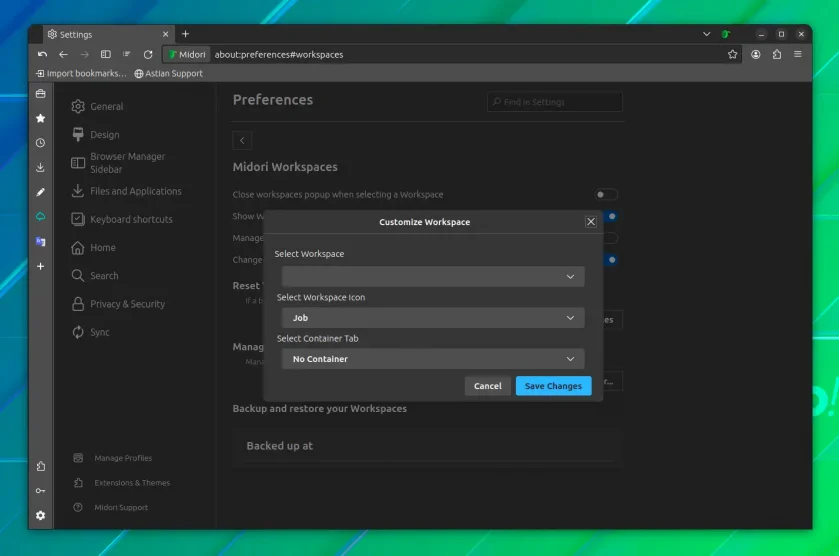
Task: Open the account profile icon
Action: tap(755, 54)
